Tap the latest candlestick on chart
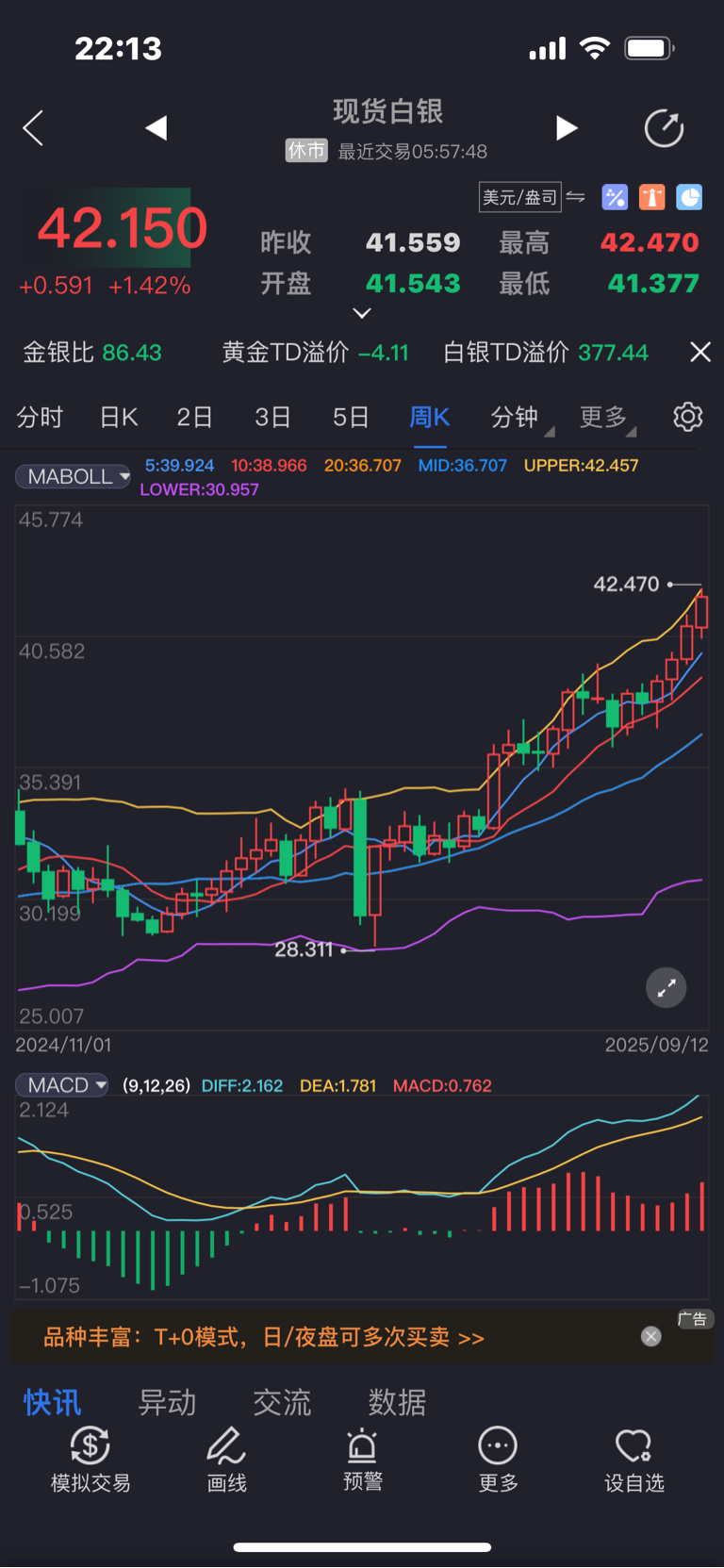 pyautogui.click(x=701, y=611)
